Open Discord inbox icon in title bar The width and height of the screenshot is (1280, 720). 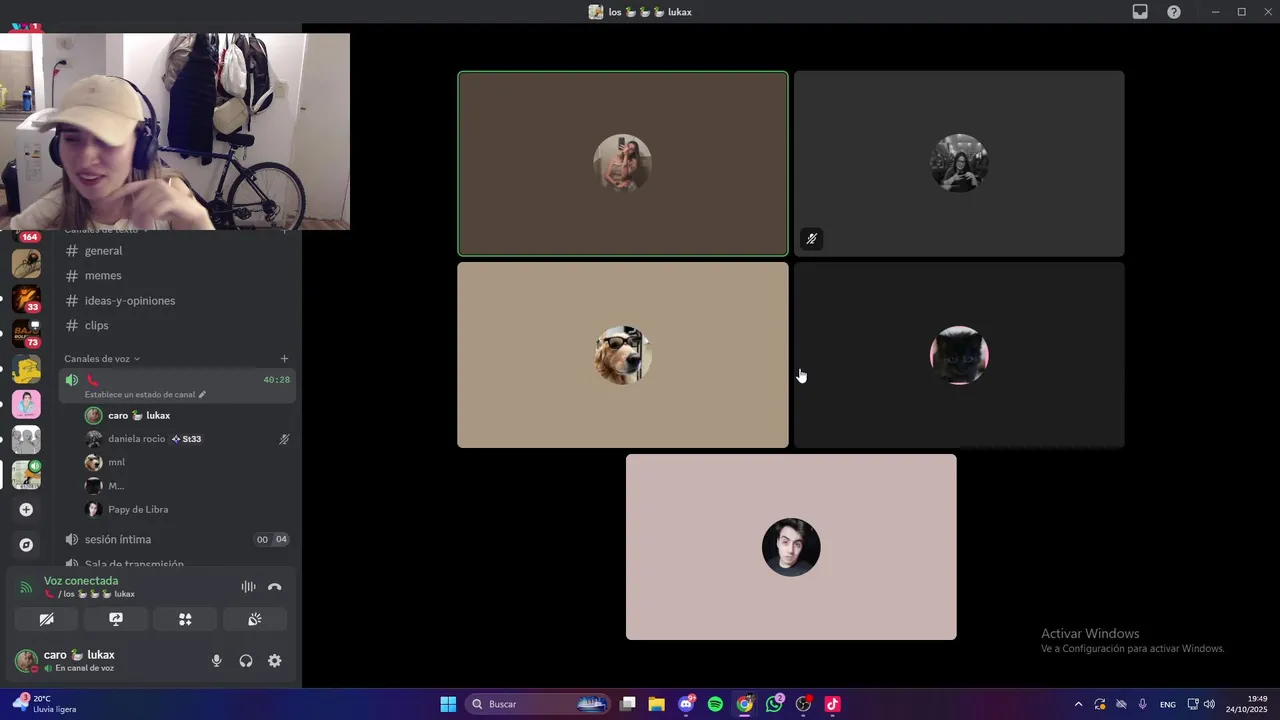[1140, 12]
